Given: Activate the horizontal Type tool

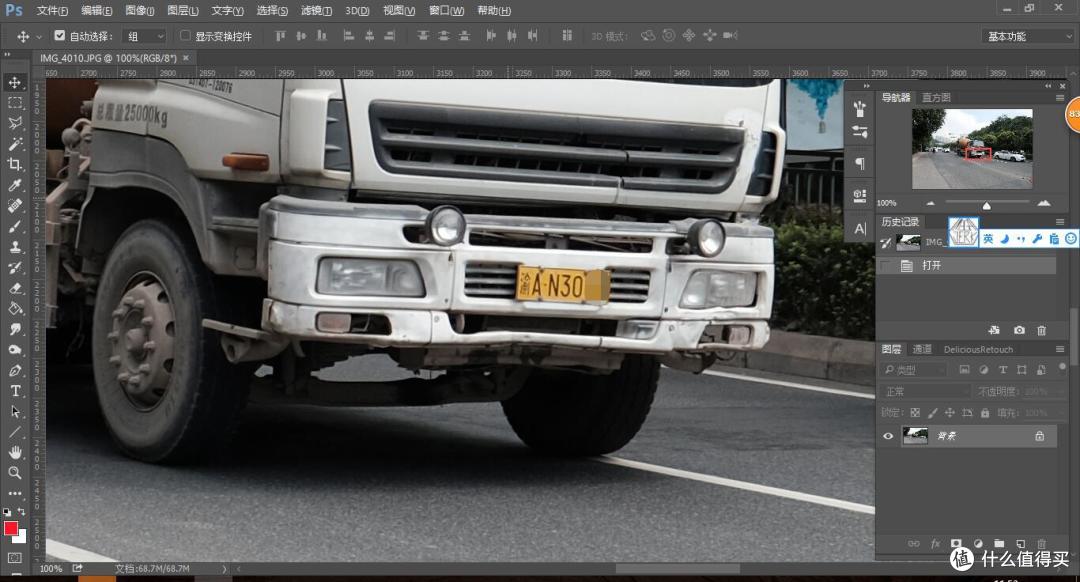Looking at the screenshot, I should click(15, 391).
